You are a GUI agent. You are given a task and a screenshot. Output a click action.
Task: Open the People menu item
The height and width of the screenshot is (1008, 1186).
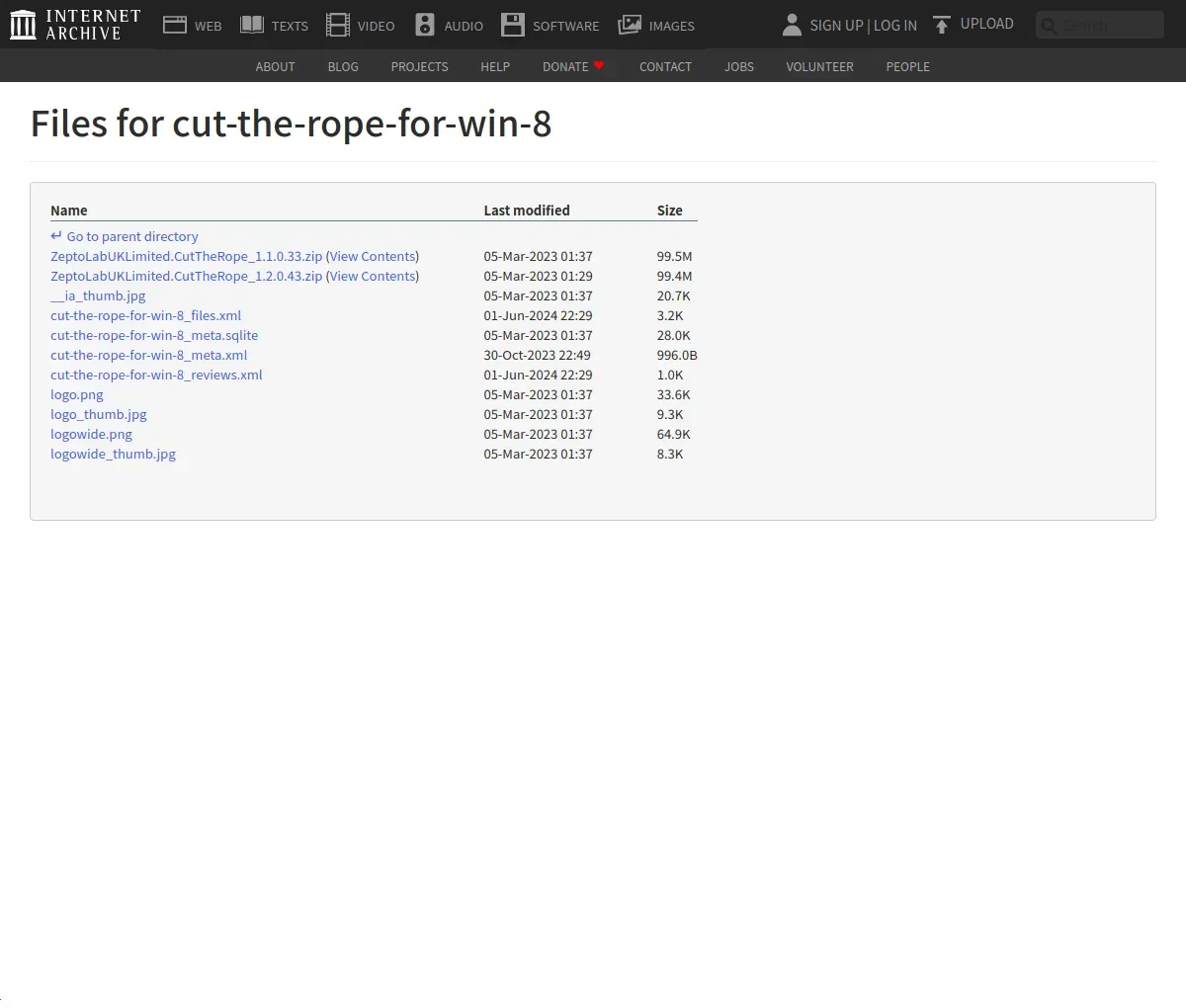907,66
